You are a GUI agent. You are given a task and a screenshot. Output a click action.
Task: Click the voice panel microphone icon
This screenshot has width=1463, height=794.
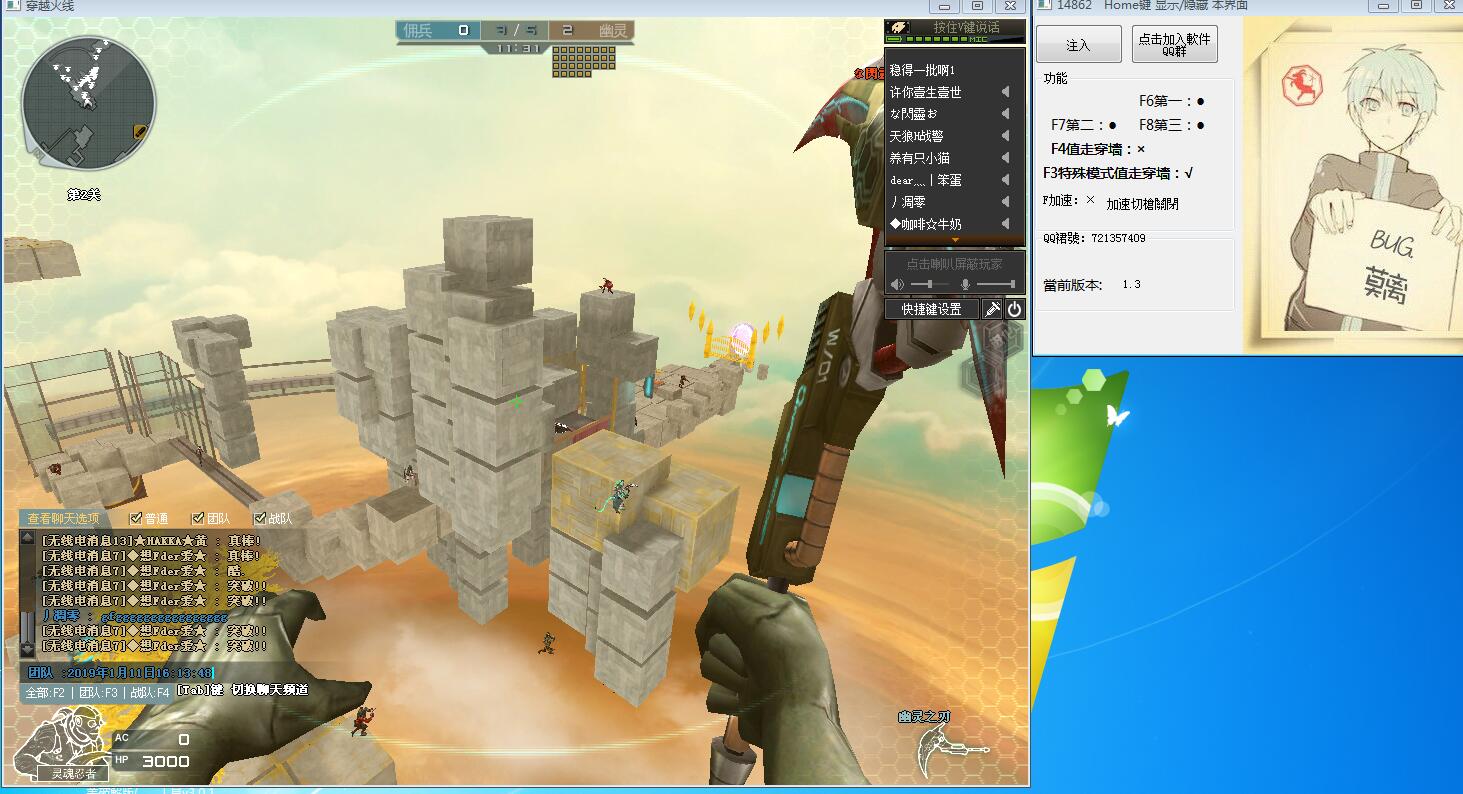tap(965, 285)
